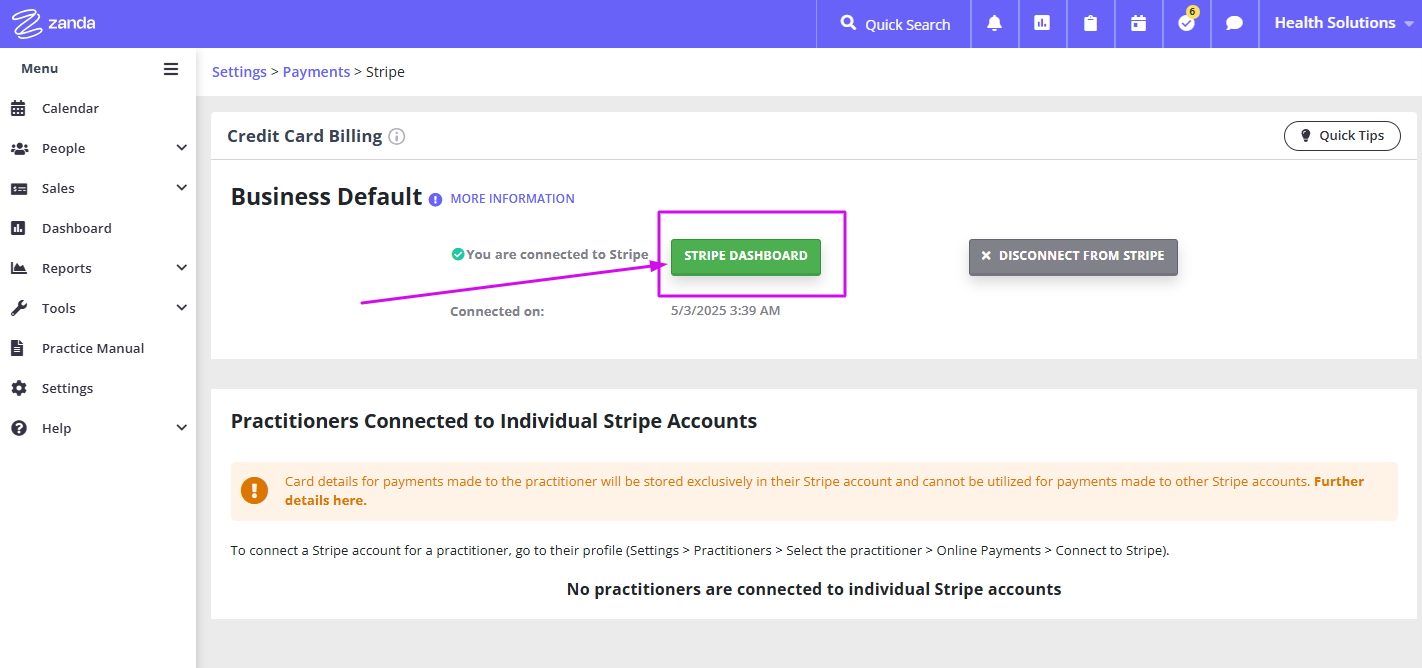Open the chat messages icon

coord(1234,24)
